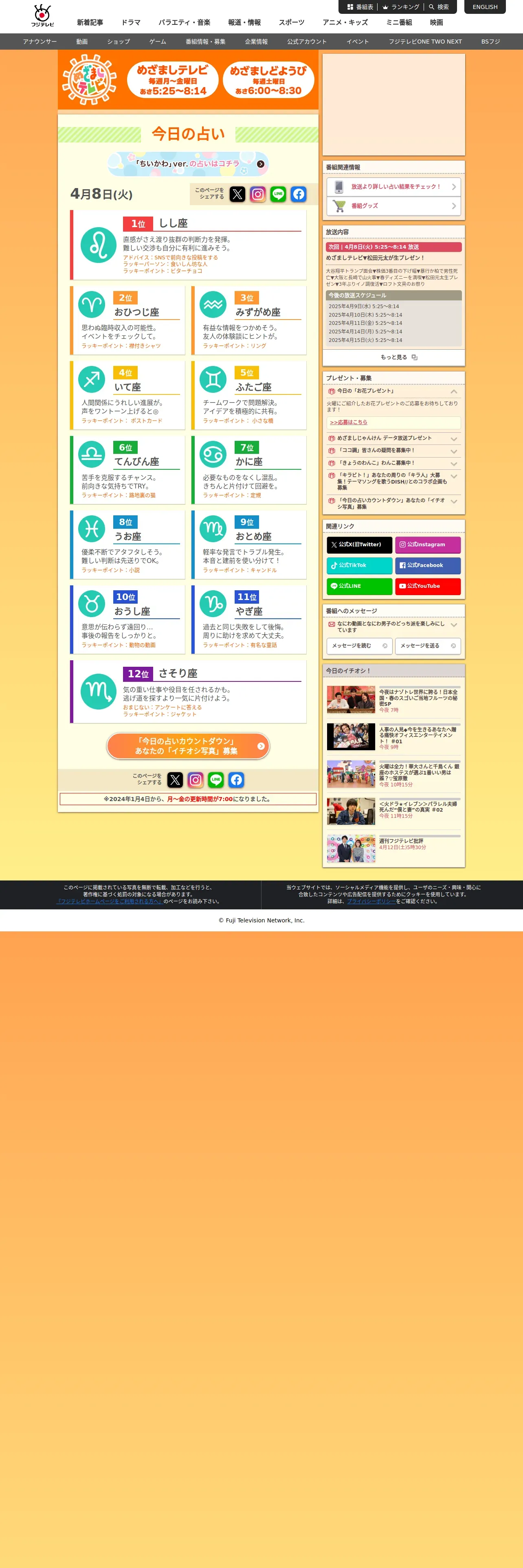Click the Libra symbol for てんびん座
This screenshot has height=1568, width=523.
point(92,455)
